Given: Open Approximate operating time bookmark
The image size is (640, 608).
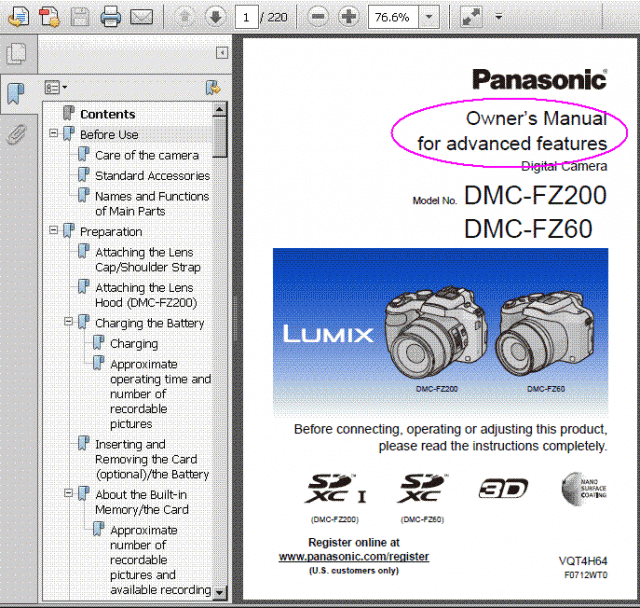Looking at the screenshot, I should tap(160, 394).
